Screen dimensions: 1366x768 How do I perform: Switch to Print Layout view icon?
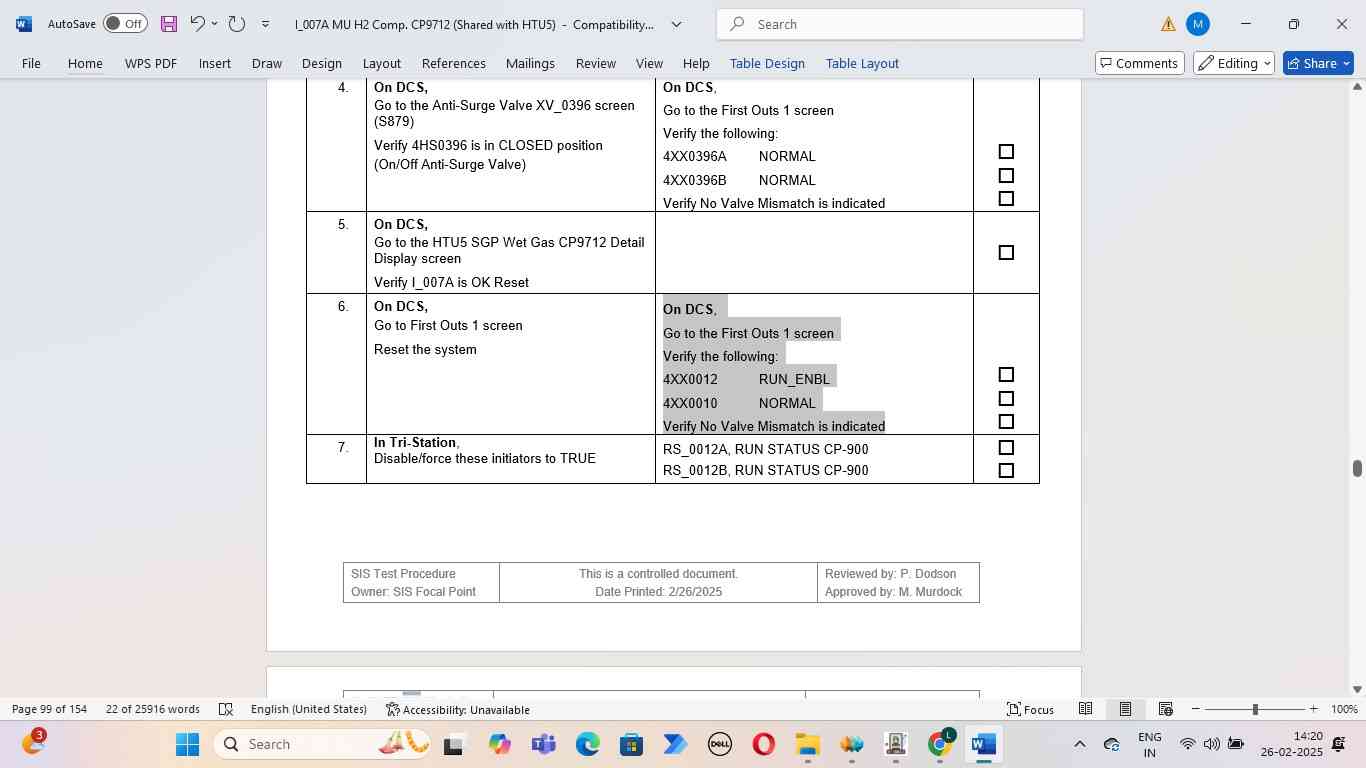pyautogui.click(x=1125, y=709)
